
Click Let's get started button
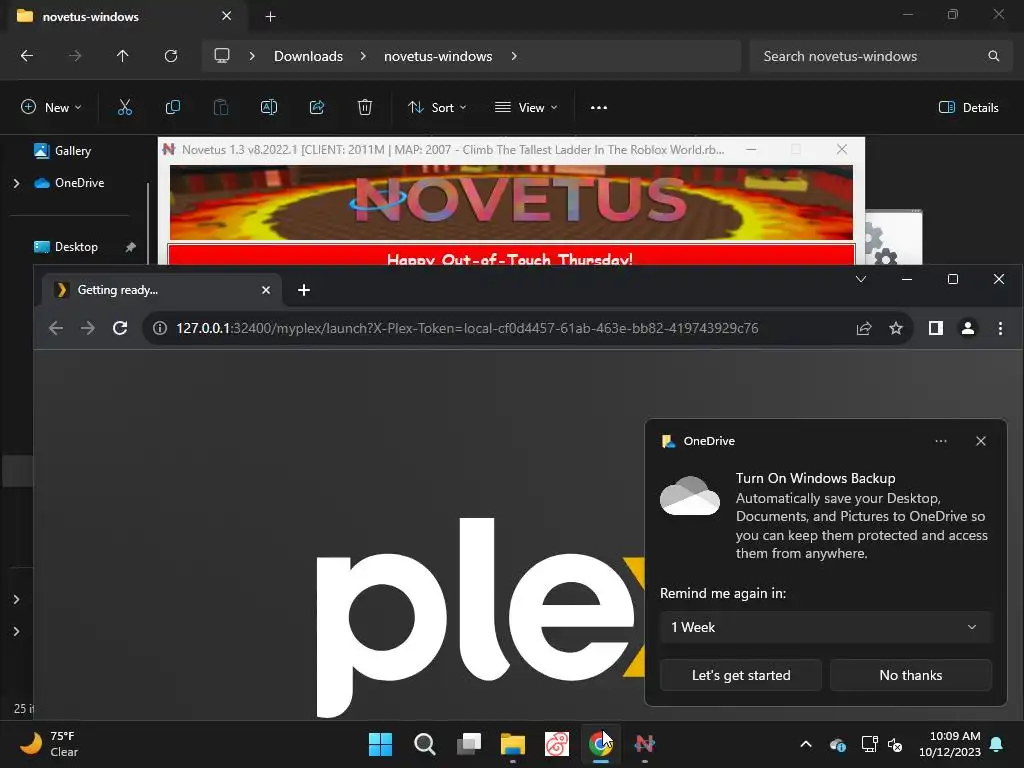coord(741,675)
